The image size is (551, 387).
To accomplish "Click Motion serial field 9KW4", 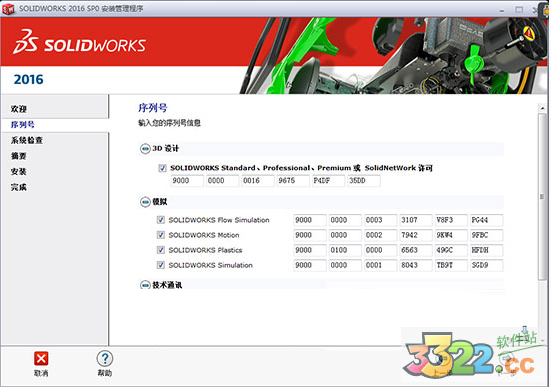I will (451, 235).
